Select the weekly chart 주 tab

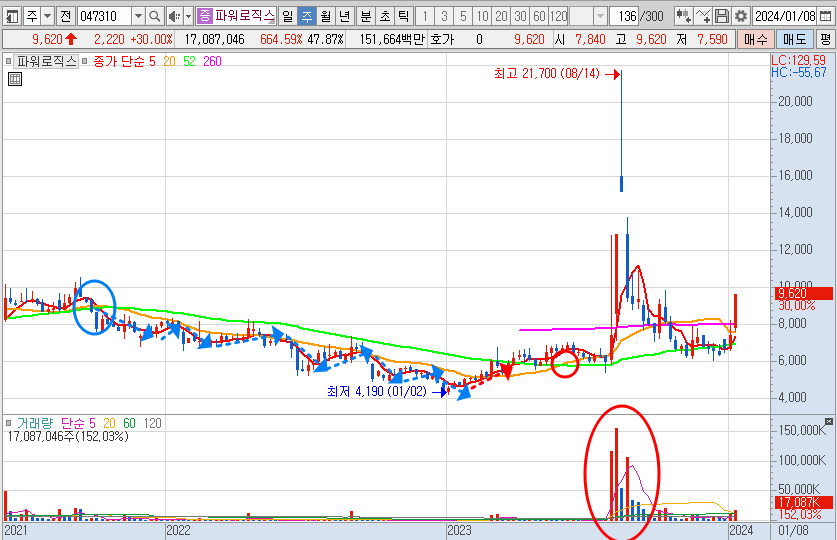click(307, 16)
